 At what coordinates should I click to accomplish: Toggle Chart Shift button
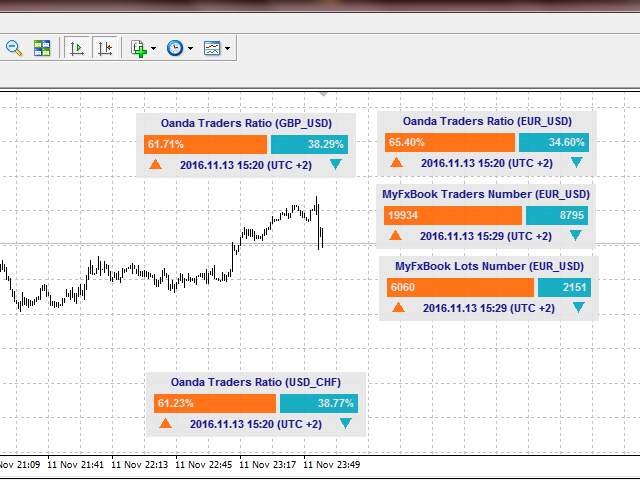[x=105, y=48]
